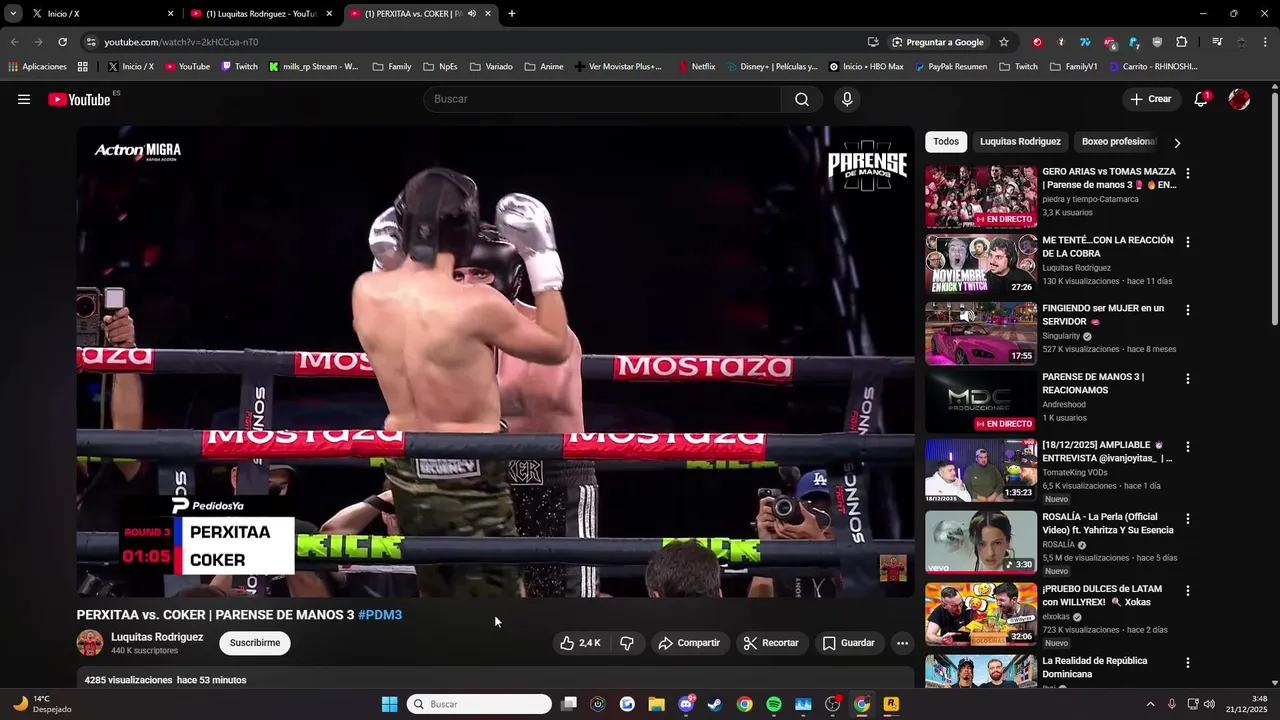The height and width of the screenshot is (720, 1280).
Task: Open Chrome three-dot menu
Action: pyautogui.click(x=1265, y=42)
